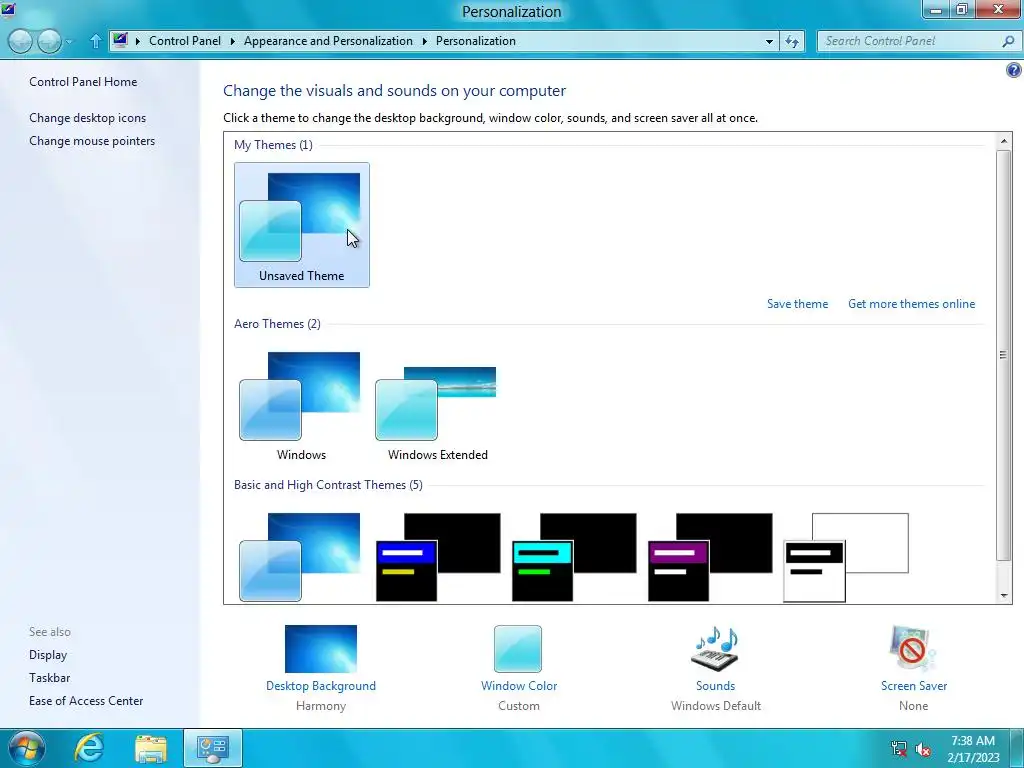Viewport: 1024px width, 768px height.
Task: Click the theme list scrollbar thumb
Action: 1004,355
